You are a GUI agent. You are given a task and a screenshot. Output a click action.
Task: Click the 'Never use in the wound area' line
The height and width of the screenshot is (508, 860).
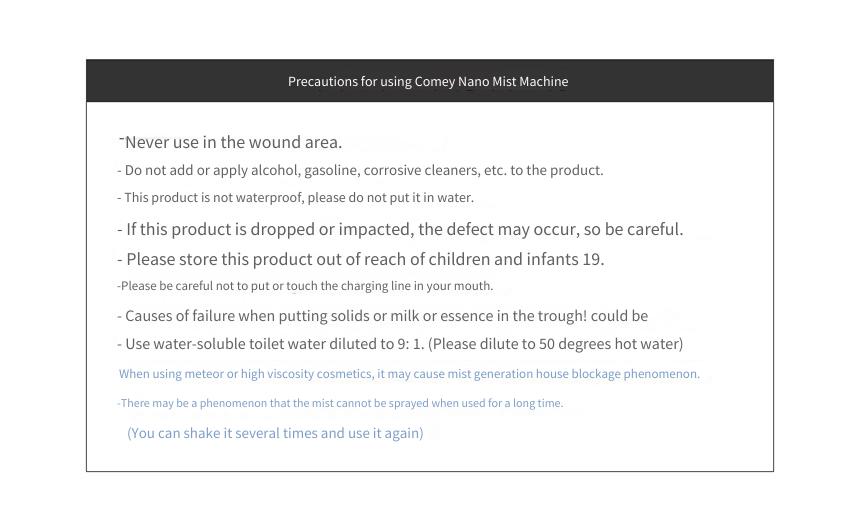[231, 142]
